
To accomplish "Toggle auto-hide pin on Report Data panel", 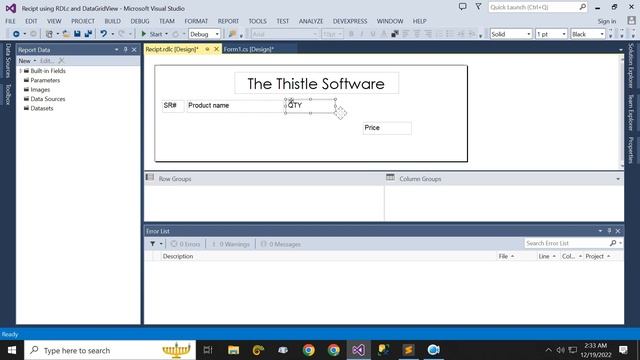I will 125,49.
